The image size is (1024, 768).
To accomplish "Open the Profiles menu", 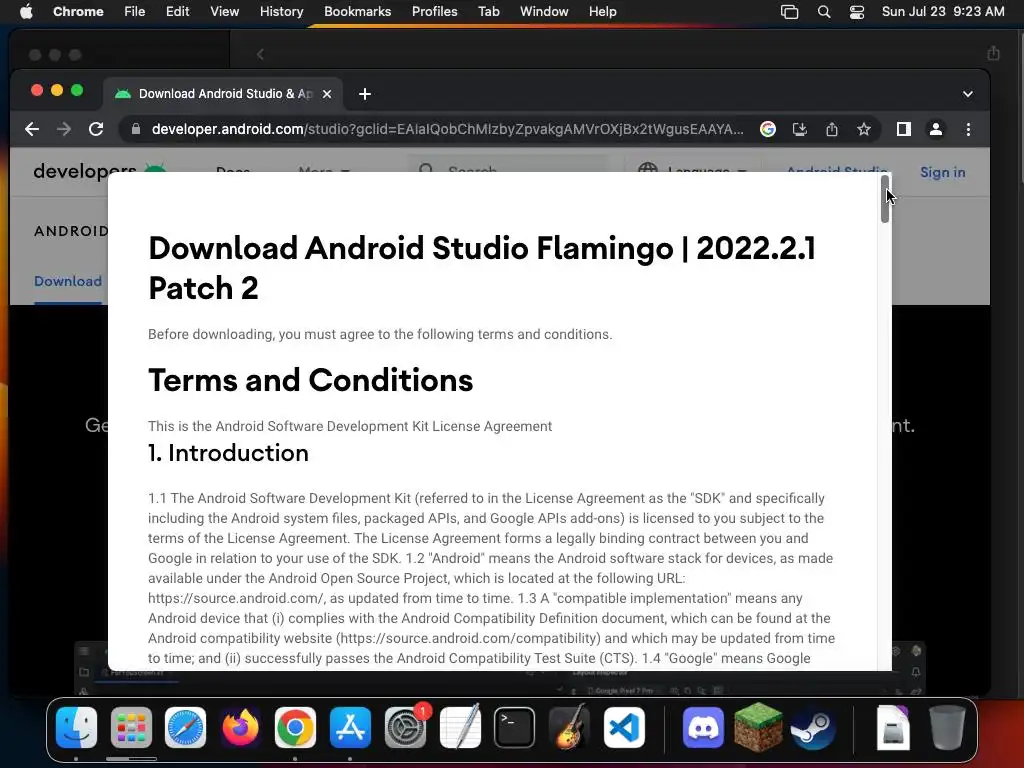I will [434, 12].
